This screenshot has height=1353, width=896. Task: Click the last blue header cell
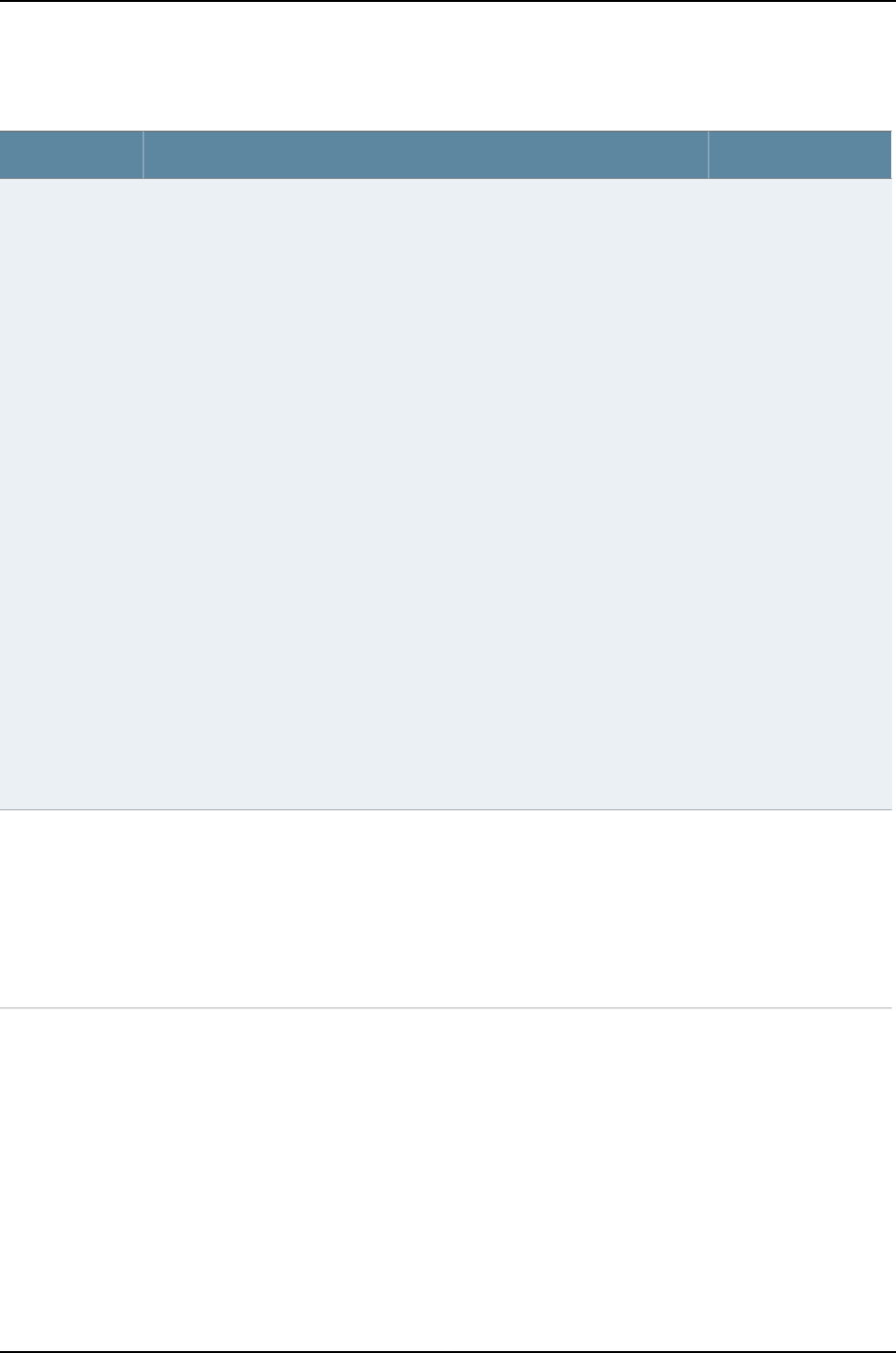coord(800,155)
